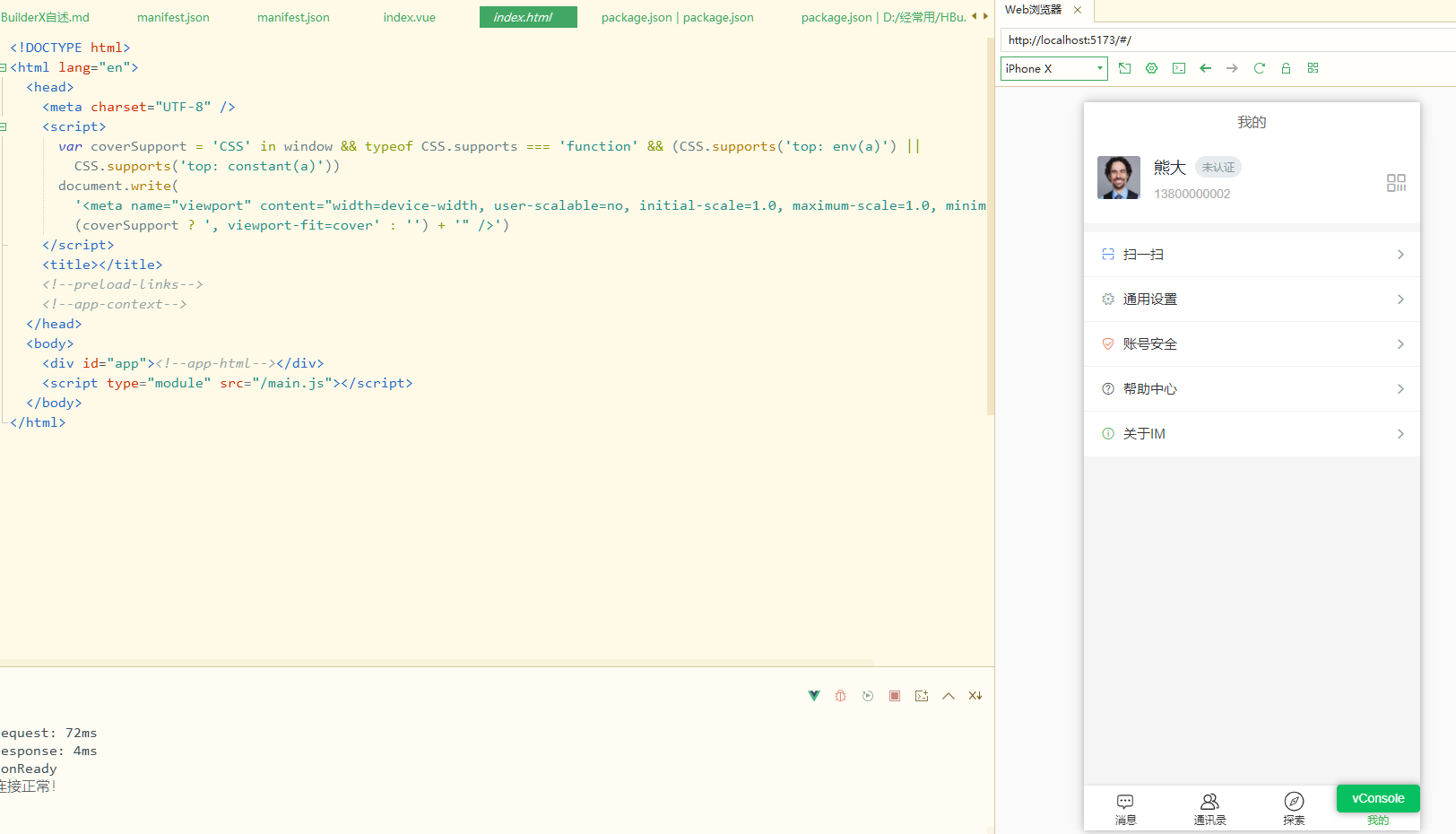Select the index.html tab

(528, 17)
